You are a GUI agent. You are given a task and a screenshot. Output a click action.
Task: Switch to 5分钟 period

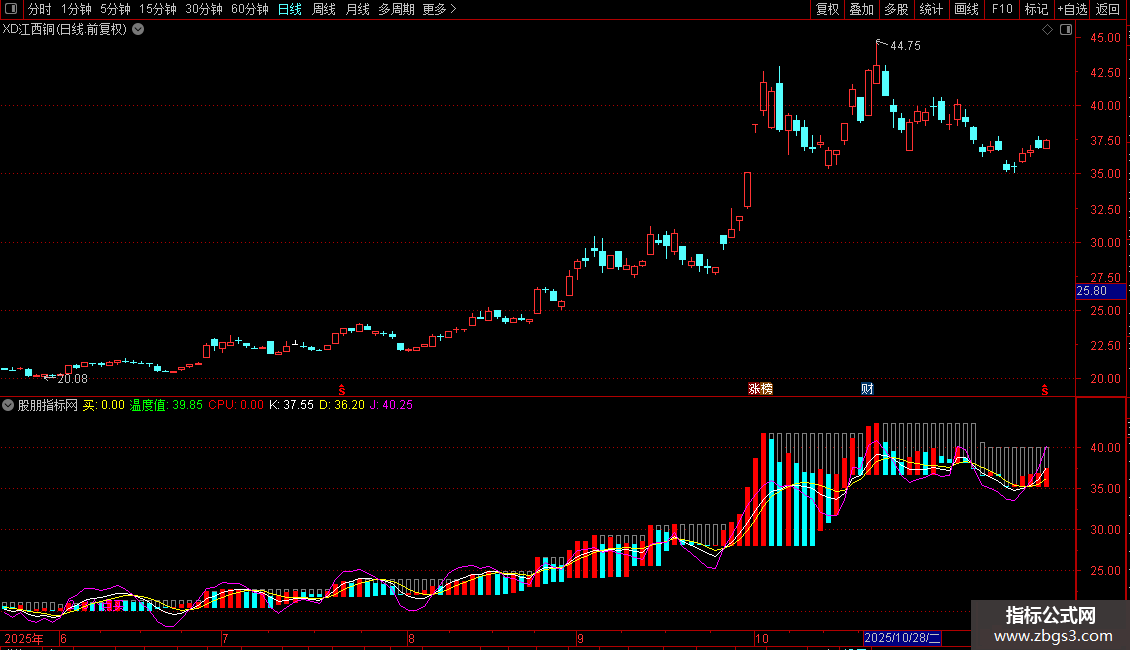[115, 9]
